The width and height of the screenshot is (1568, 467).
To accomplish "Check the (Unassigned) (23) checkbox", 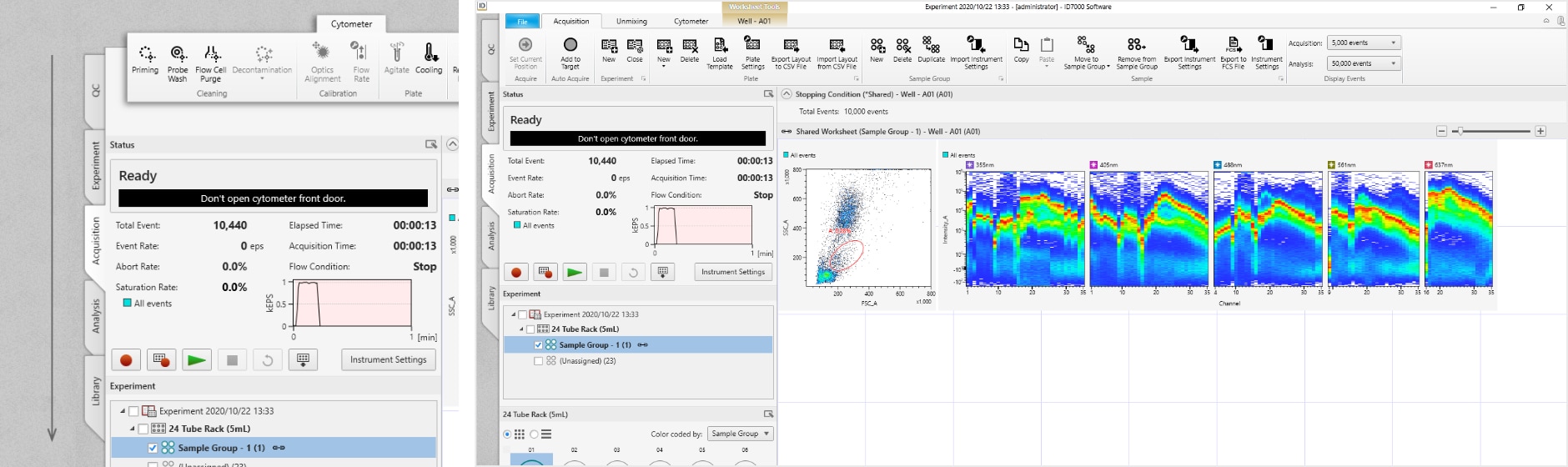I will pos(538,361).
